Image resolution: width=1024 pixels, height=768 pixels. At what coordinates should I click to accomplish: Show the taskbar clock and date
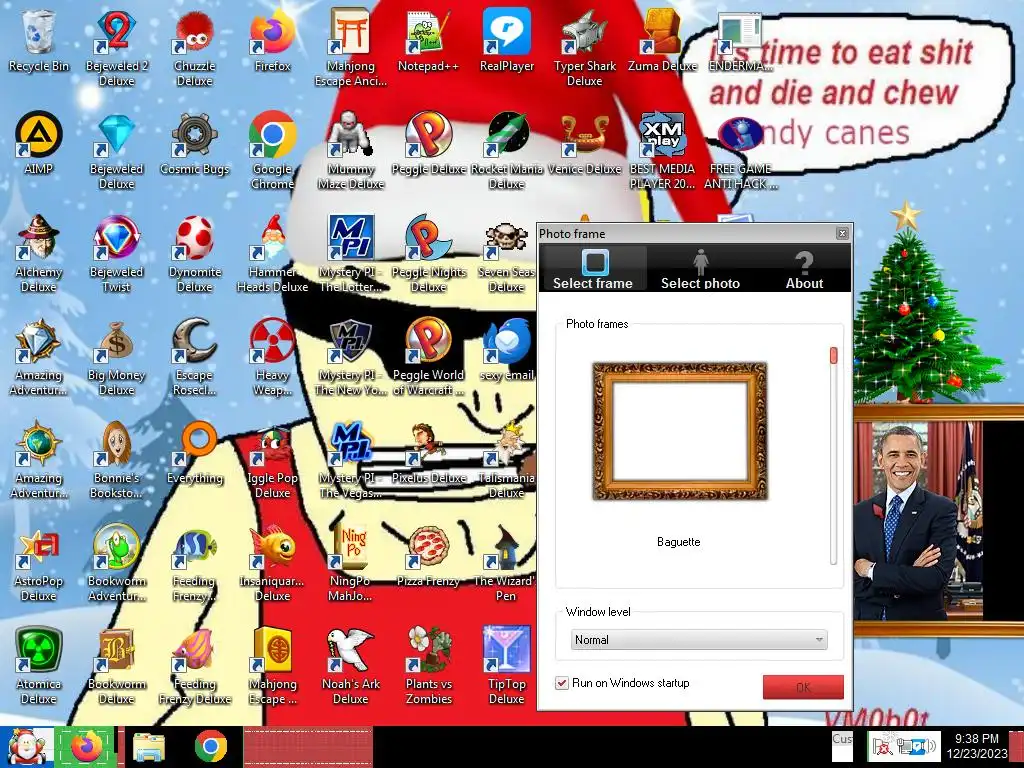[976, 746]
